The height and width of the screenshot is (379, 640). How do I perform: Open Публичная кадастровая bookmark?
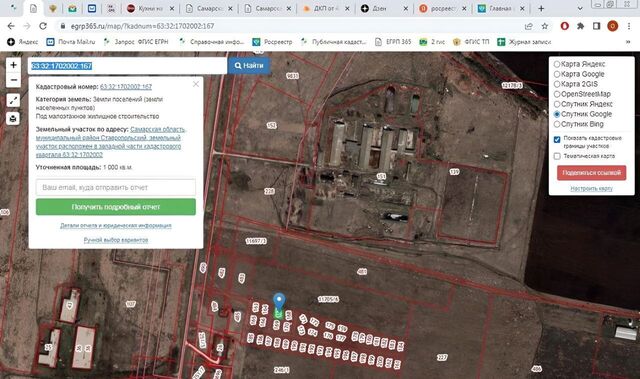point(333,42)
